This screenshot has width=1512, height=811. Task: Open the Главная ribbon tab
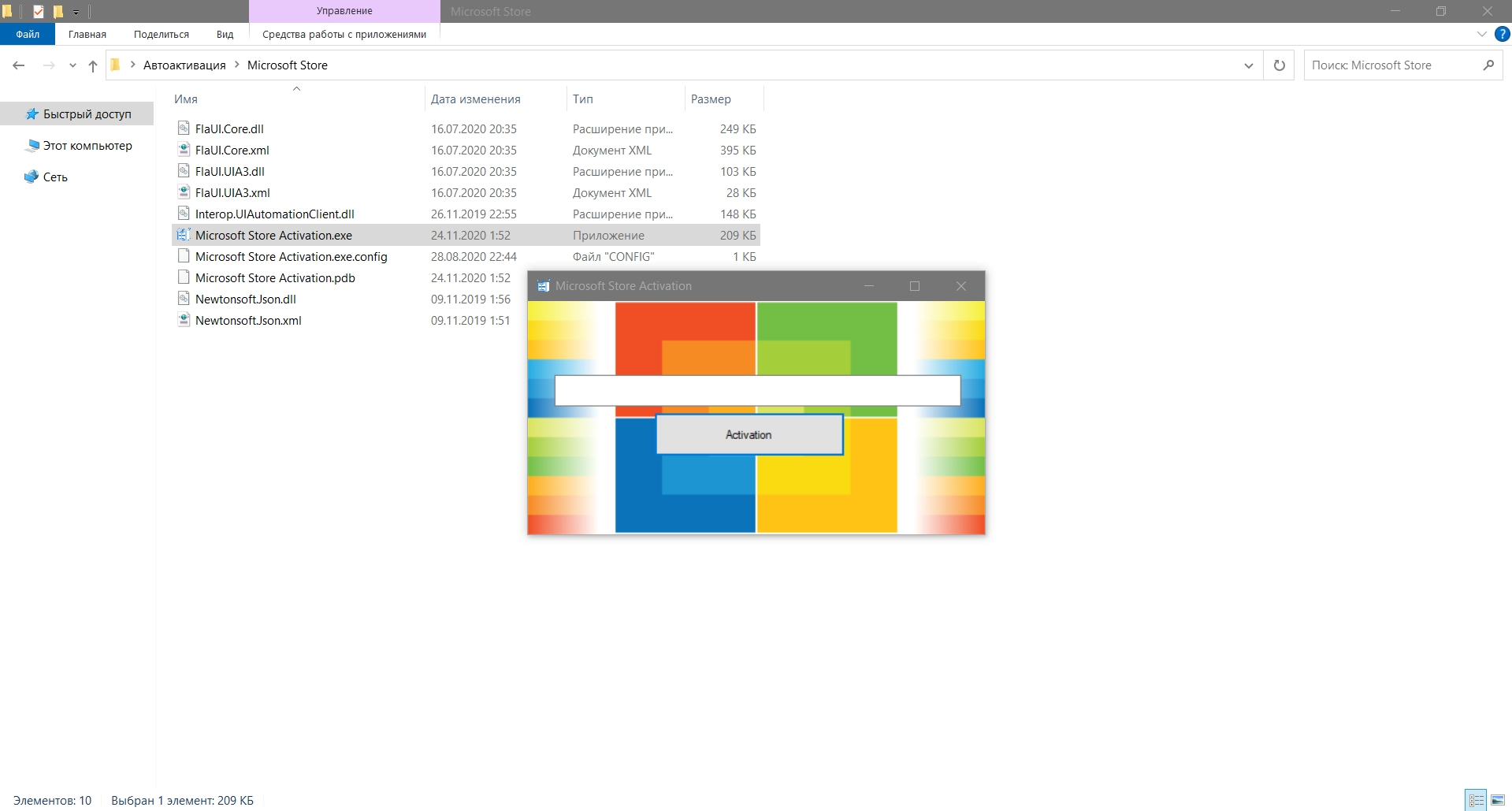87,34
